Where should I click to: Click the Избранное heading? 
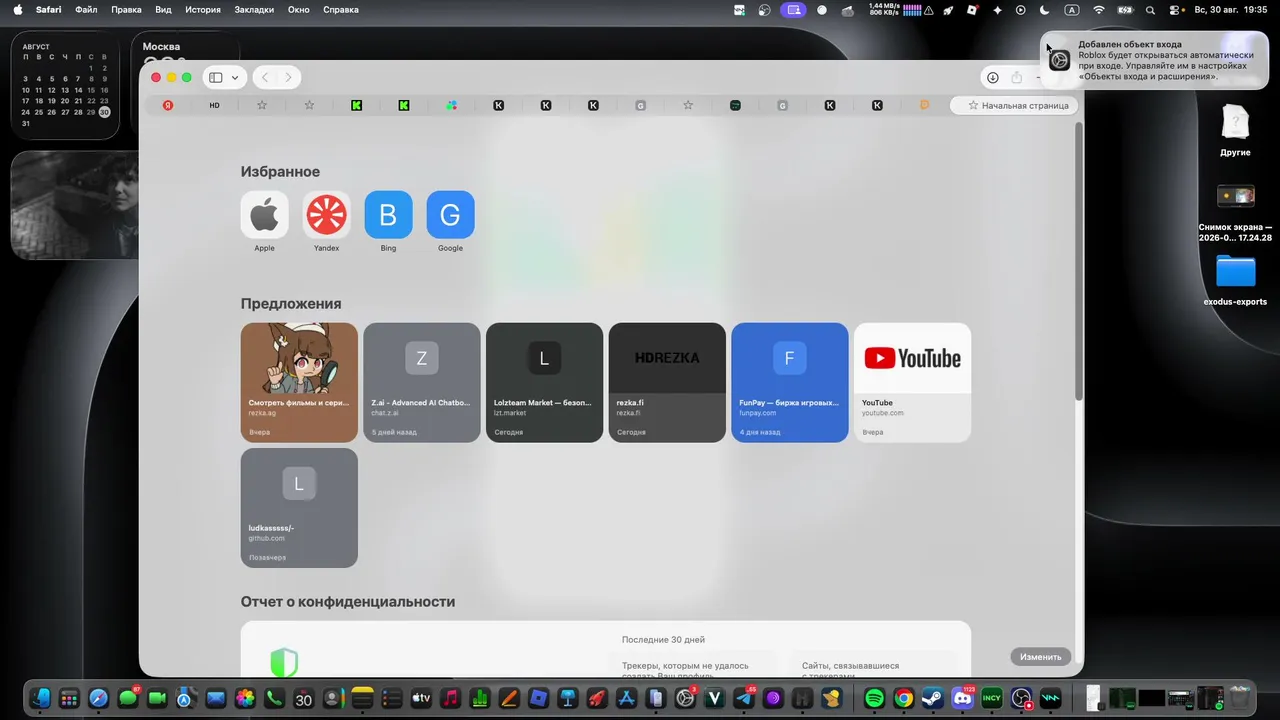pyautogui.click(x=280, y=172)
